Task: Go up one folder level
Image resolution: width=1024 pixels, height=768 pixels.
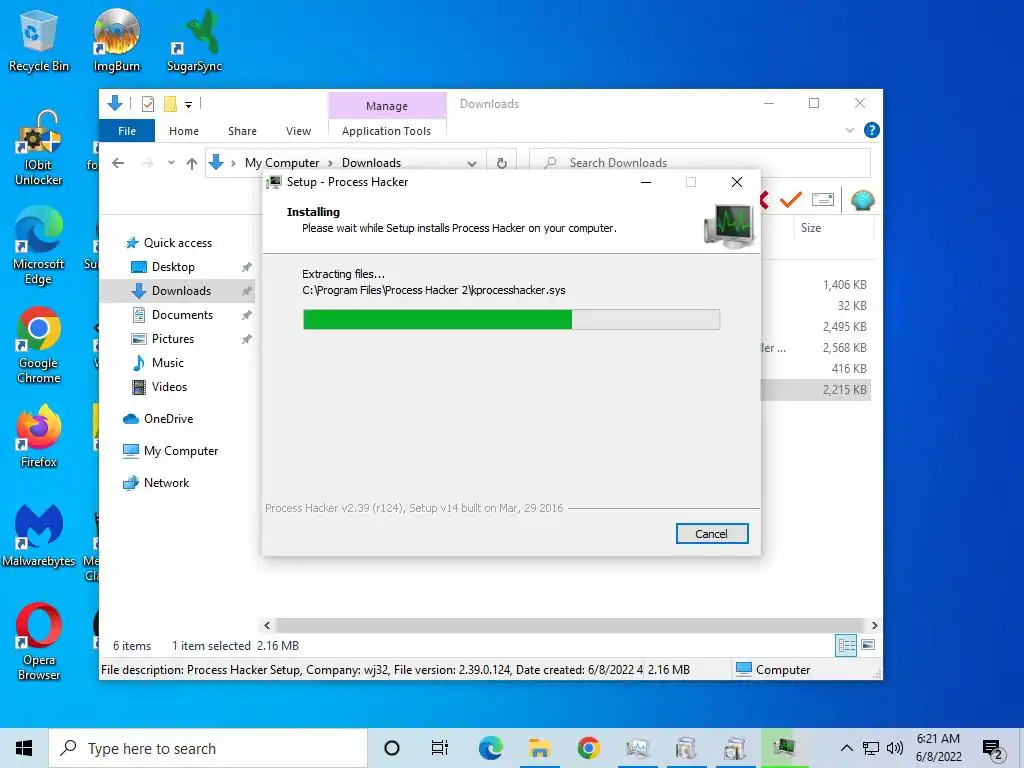Action: [191, 163]
